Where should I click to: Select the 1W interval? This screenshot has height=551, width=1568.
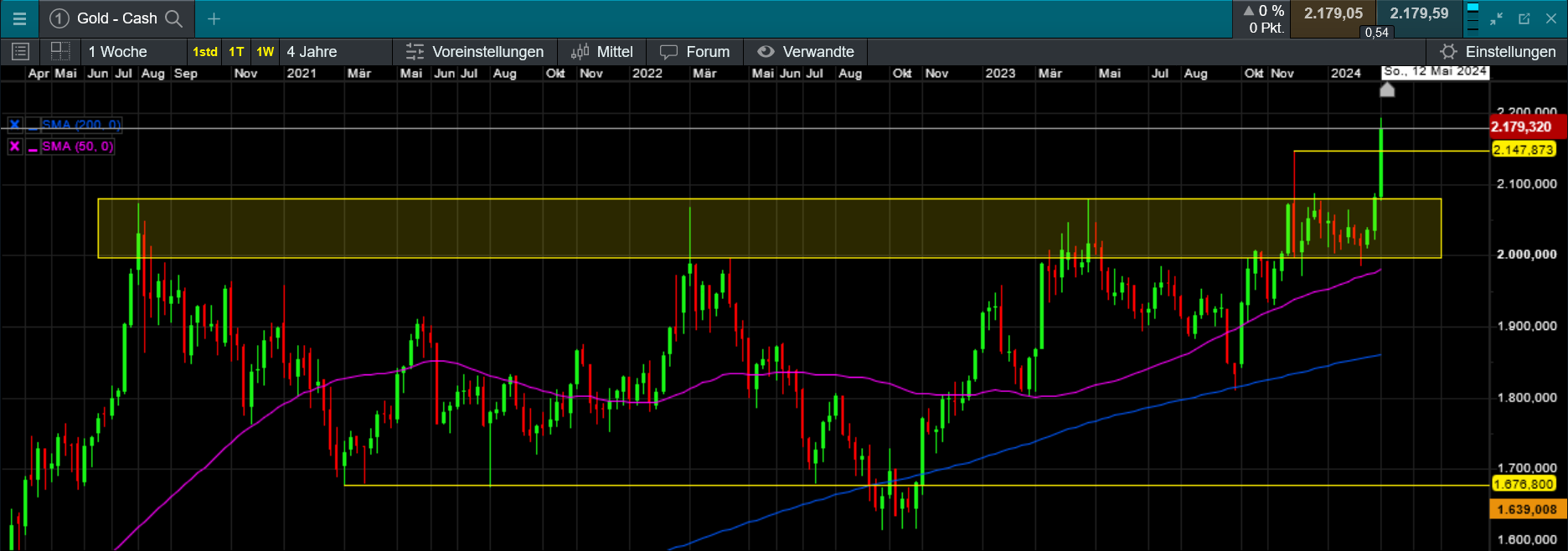tap(266, 52)
